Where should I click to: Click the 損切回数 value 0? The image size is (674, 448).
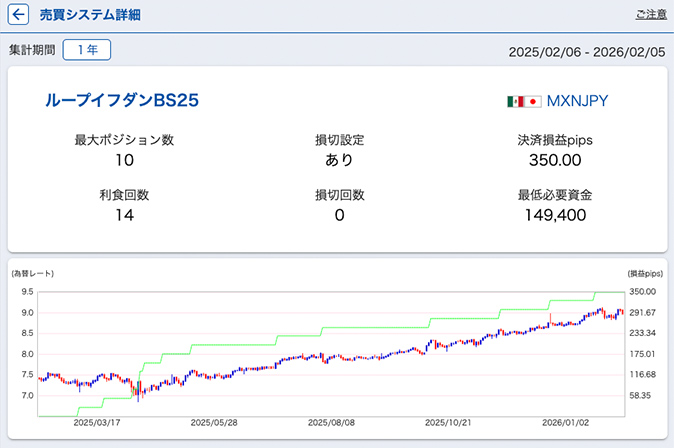[339, 215]
